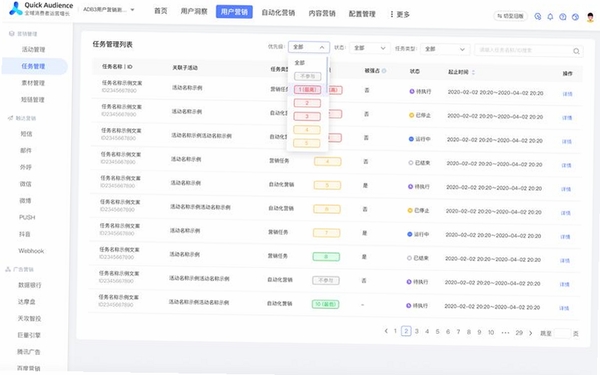The width and height of the screenshot is (600, 375).
Task: Click the 切至旧版 switch version button
Action: 510,16
